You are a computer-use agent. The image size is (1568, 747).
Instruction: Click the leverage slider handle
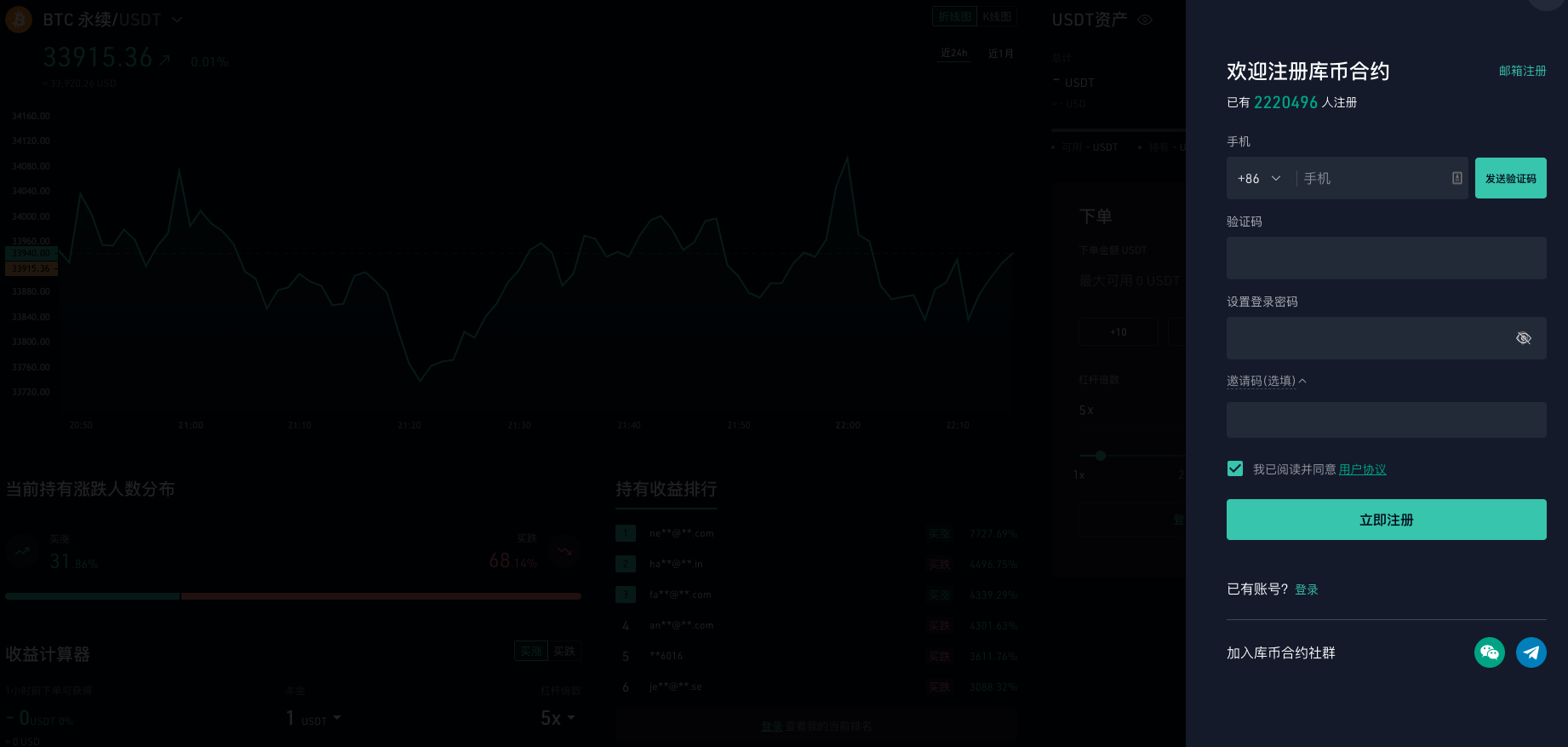1100,456
